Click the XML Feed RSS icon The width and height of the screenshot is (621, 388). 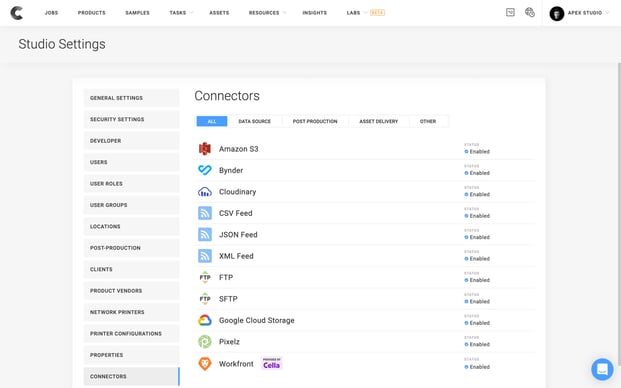pos(205,256)
